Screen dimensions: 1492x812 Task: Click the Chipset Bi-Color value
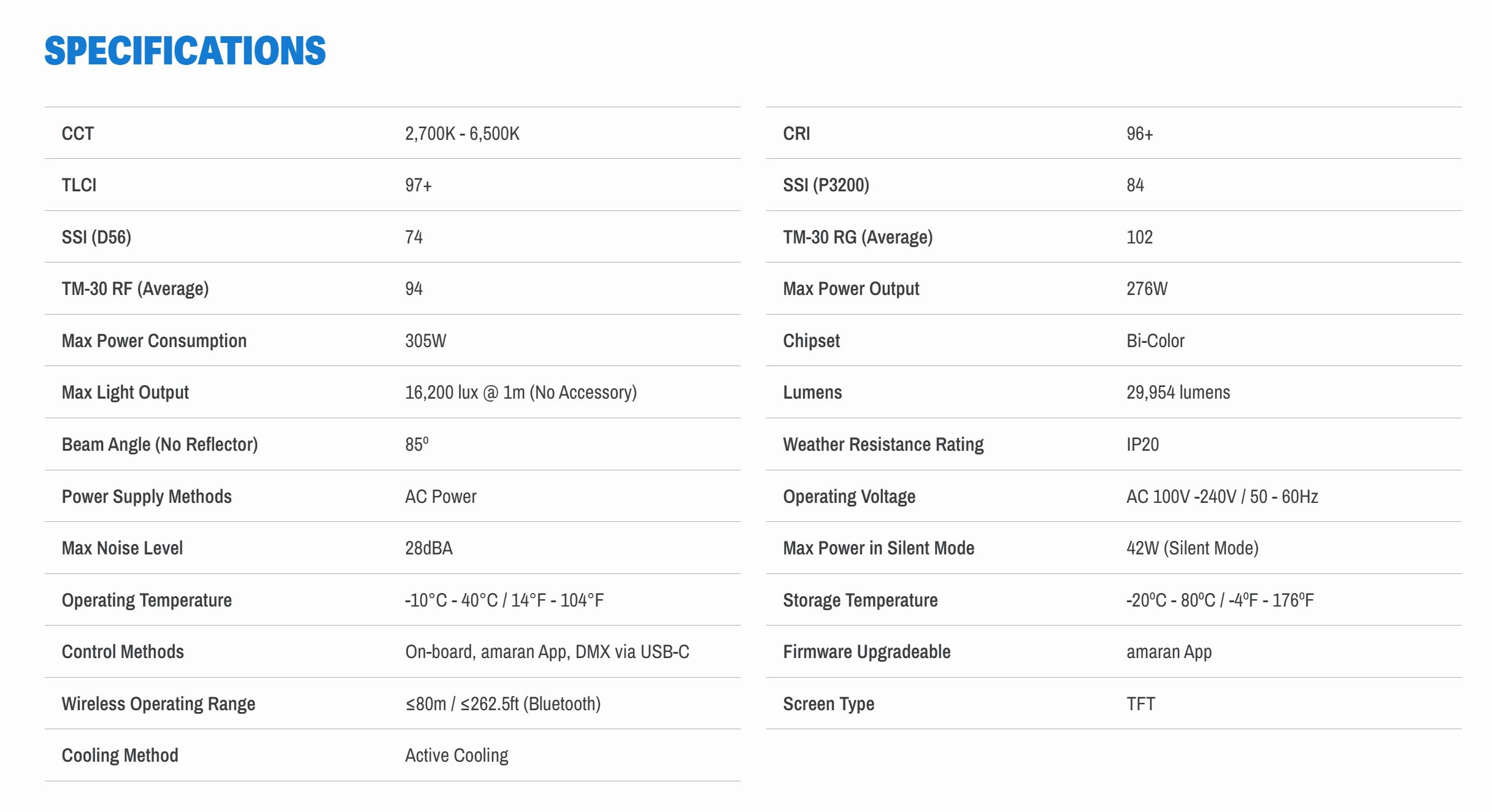coord(1155,341)
